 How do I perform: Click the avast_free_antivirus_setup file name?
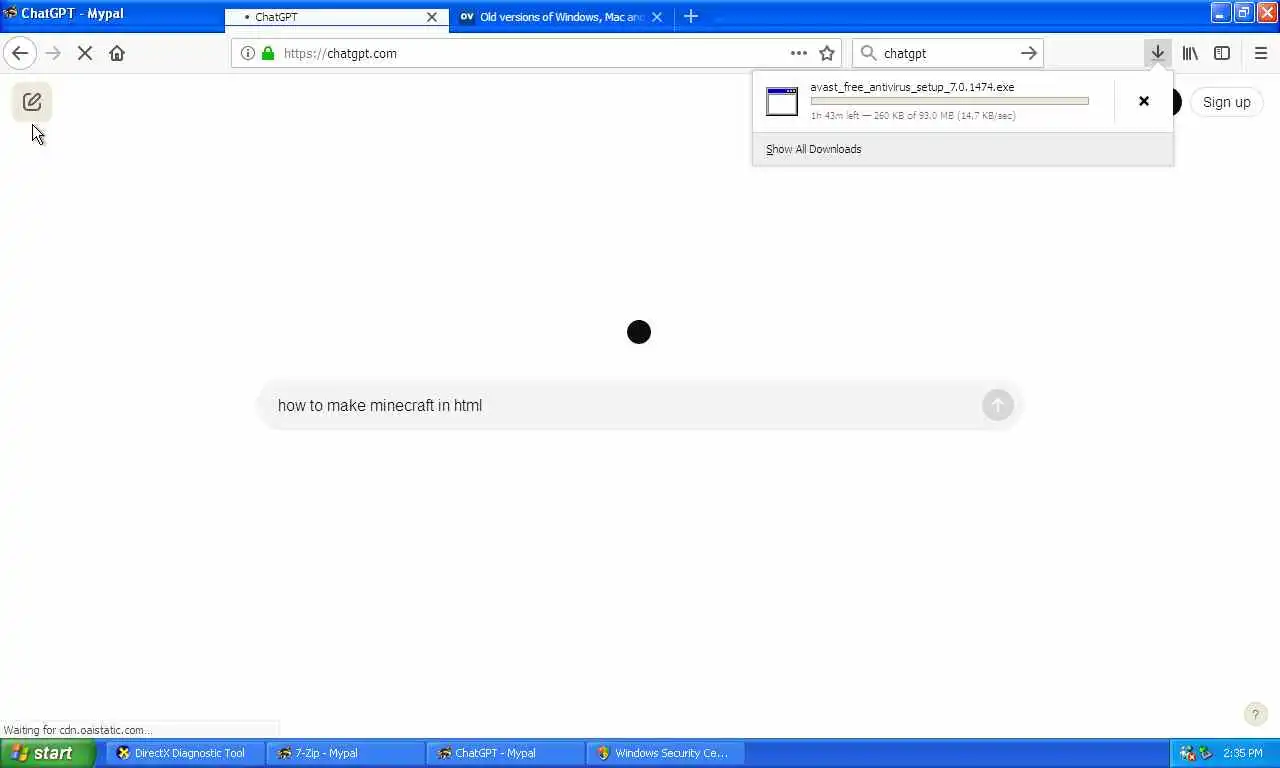[x=912, y=87]
